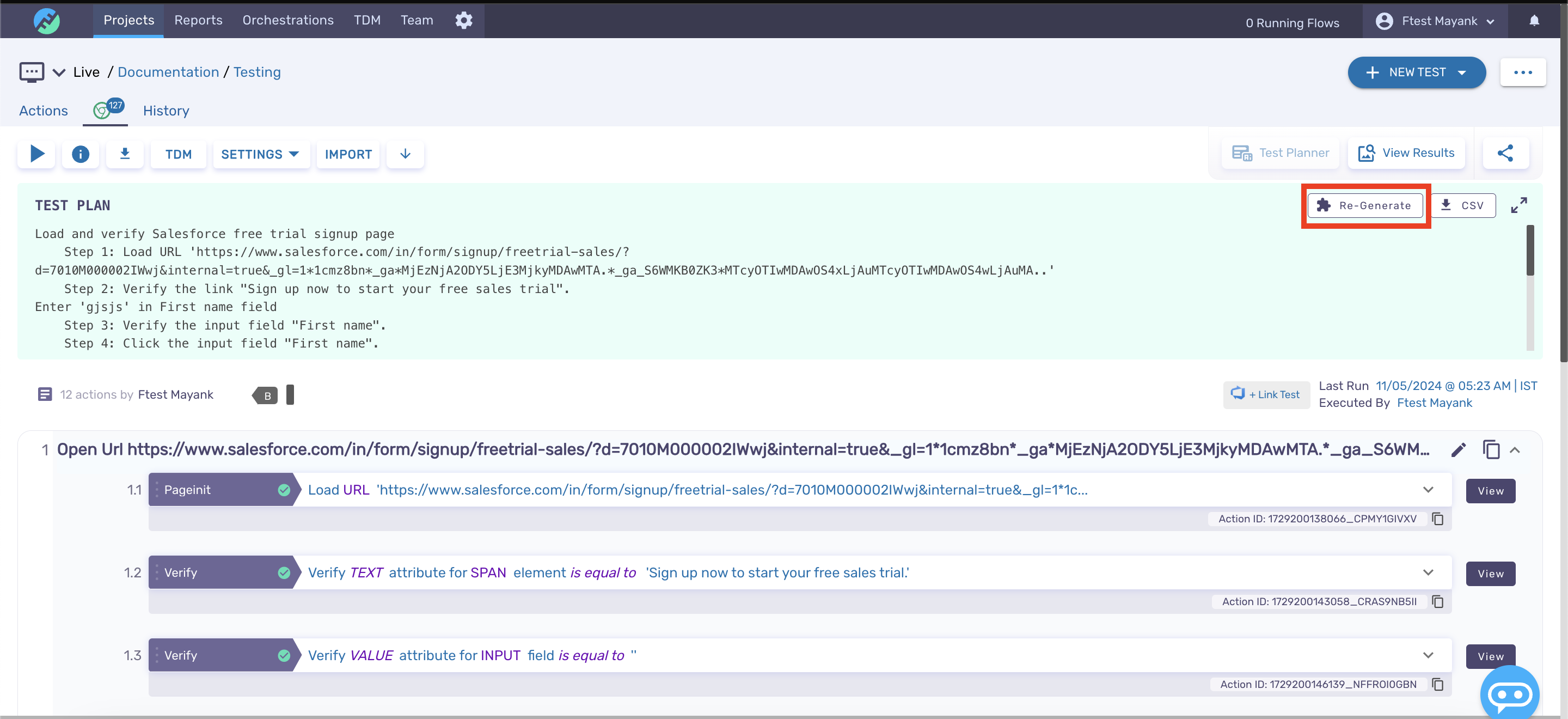The image size is (1568, 719).
Task: Expand the test plan to fullscreen
Action: [1518, 205]
